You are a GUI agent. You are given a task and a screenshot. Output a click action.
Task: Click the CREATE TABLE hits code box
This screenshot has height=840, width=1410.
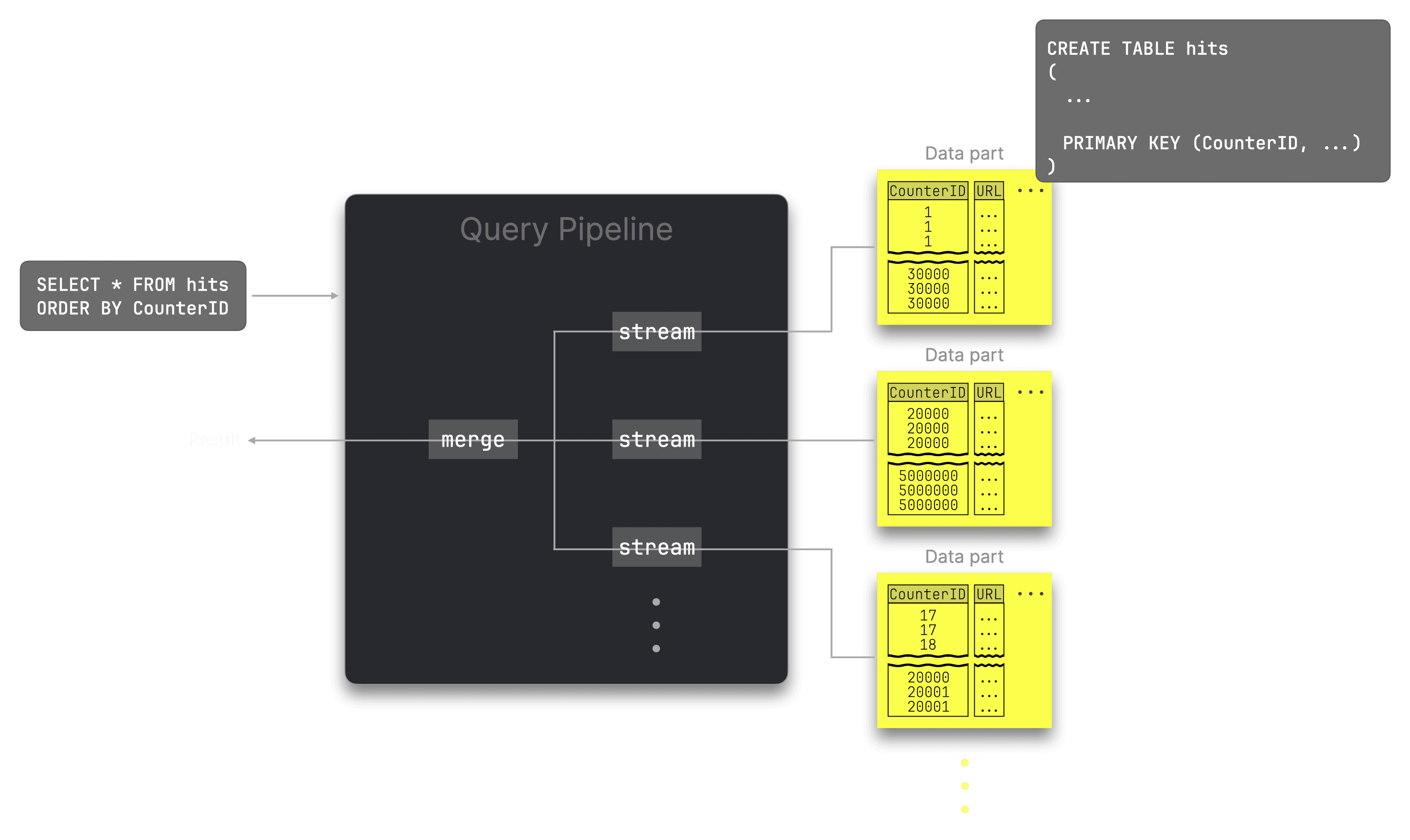click(1212, 101)
